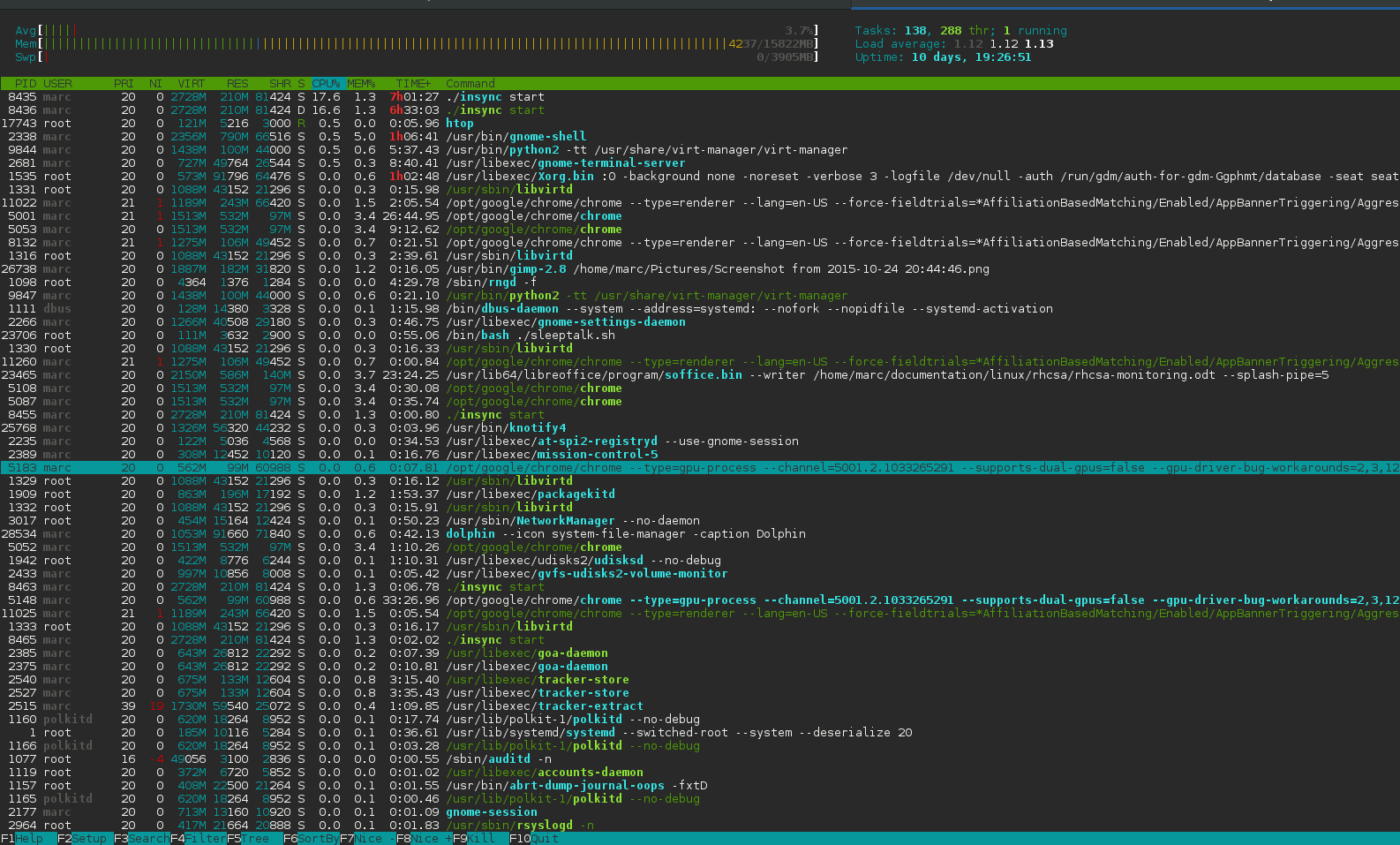
Task: Open F2 Setup in htop
Action: pyautogui.click(x=82, y=839)
